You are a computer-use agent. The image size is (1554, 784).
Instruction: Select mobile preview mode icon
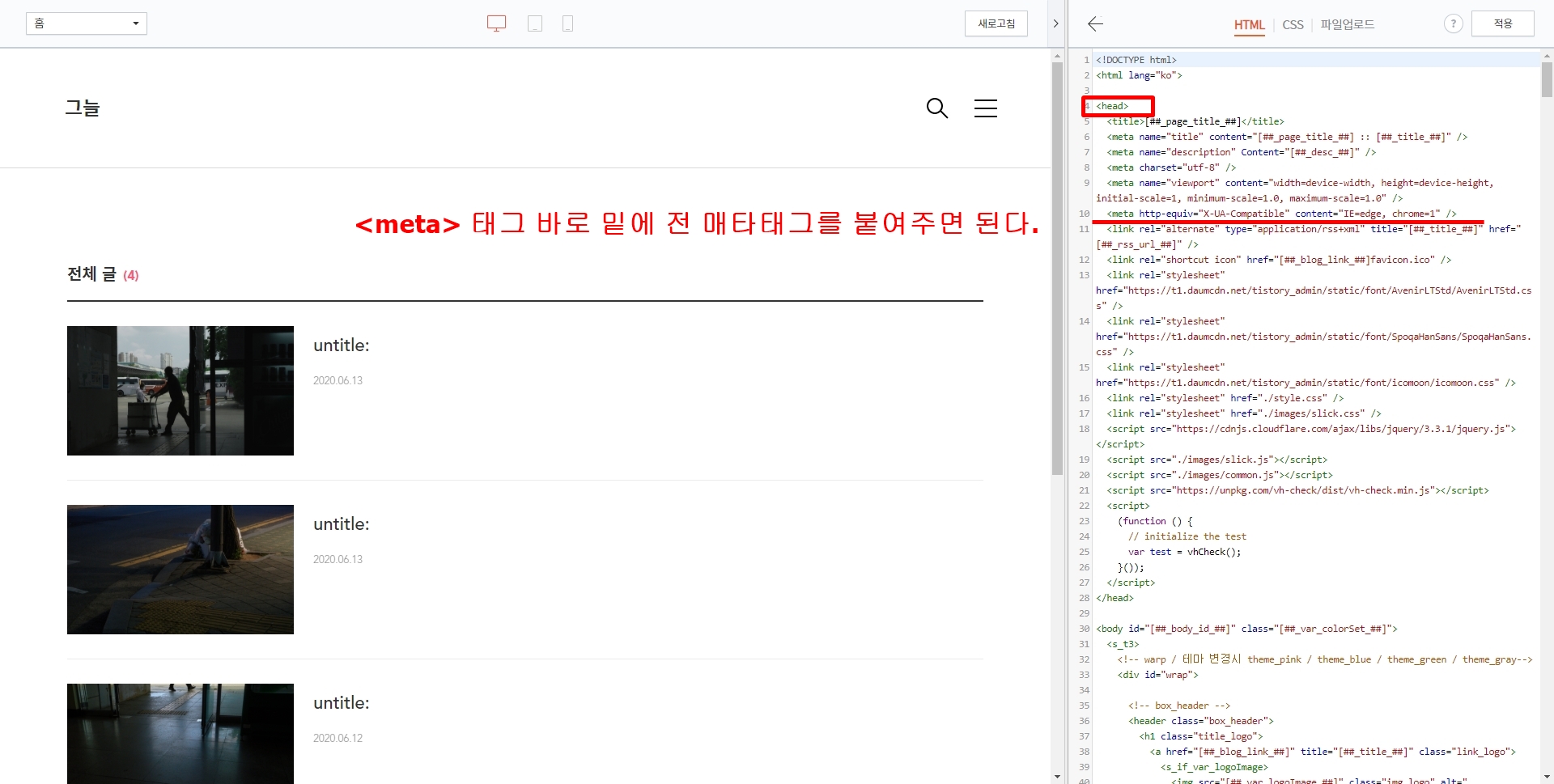pos(567,23)
